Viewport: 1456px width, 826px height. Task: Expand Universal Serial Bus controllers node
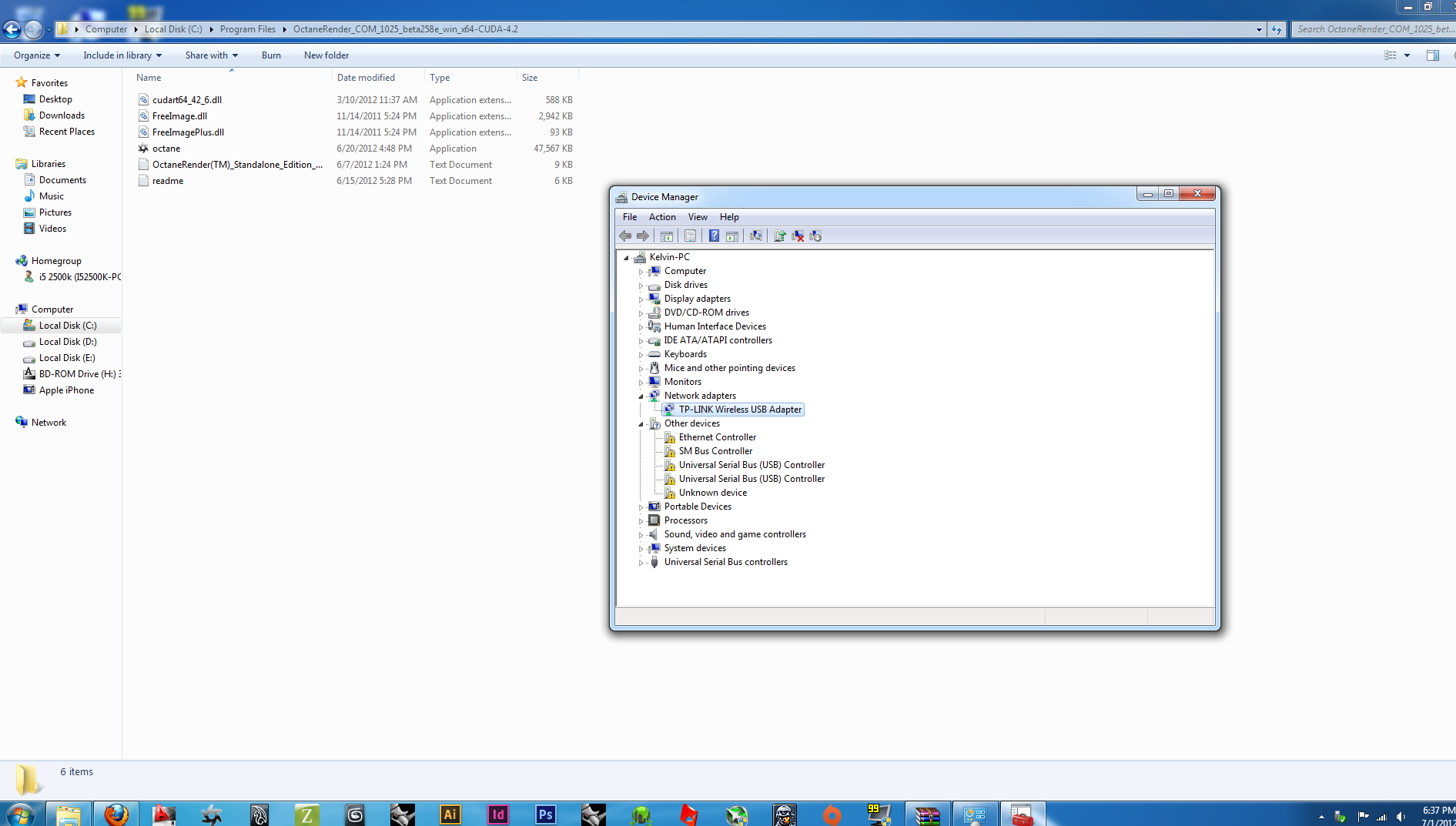pos(641,563)
